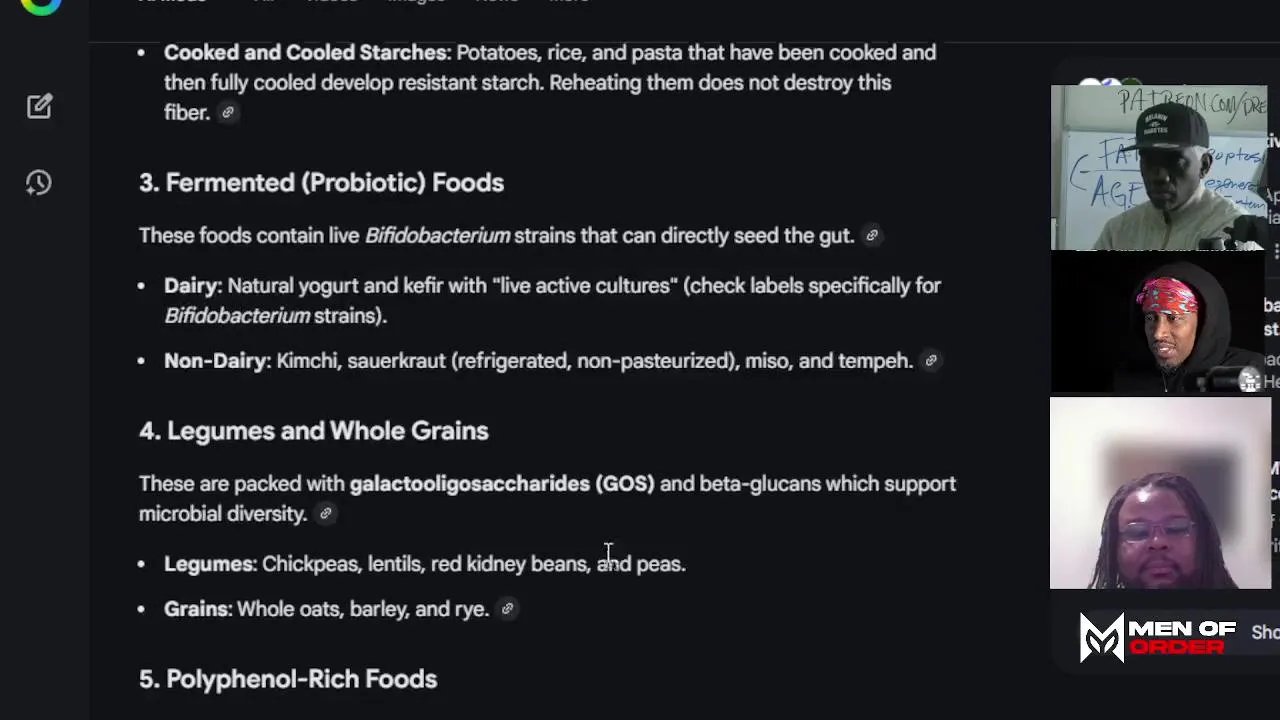Click the bold "Grains" bullet label
This screenshot has height=720, width=1280.
[x=196, y=609]
